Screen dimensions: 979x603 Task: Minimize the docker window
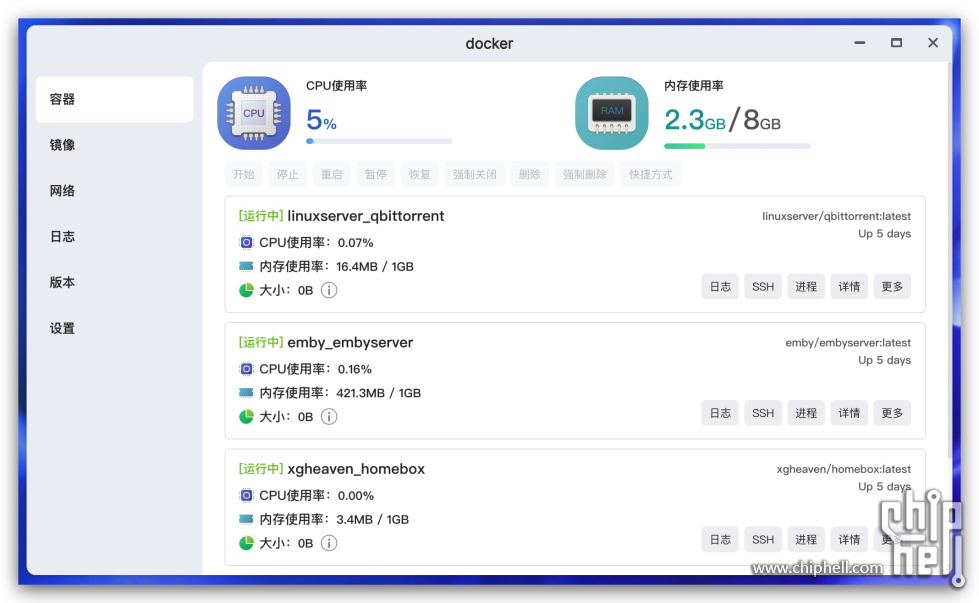[x=860, y=43]
